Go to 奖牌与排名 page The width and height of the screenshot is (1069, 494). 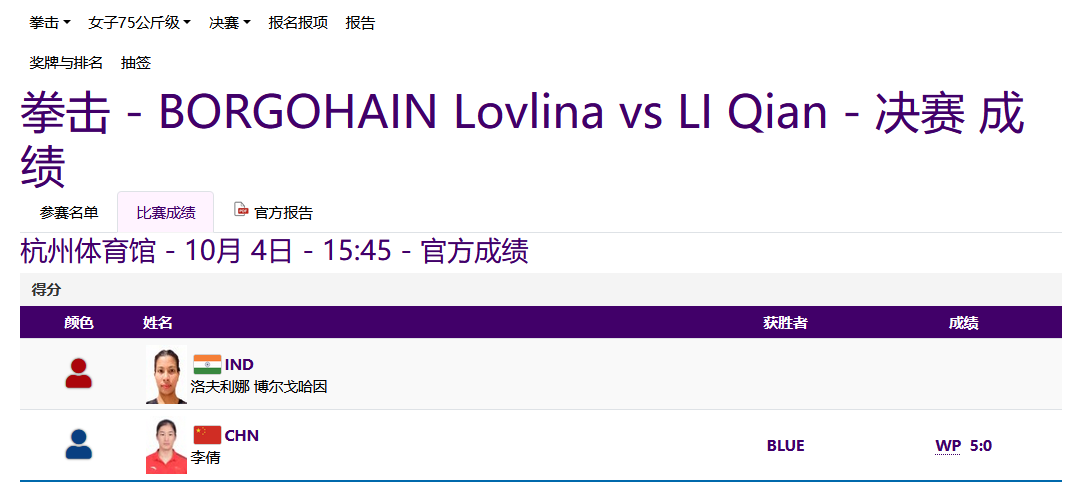point(66,63)
